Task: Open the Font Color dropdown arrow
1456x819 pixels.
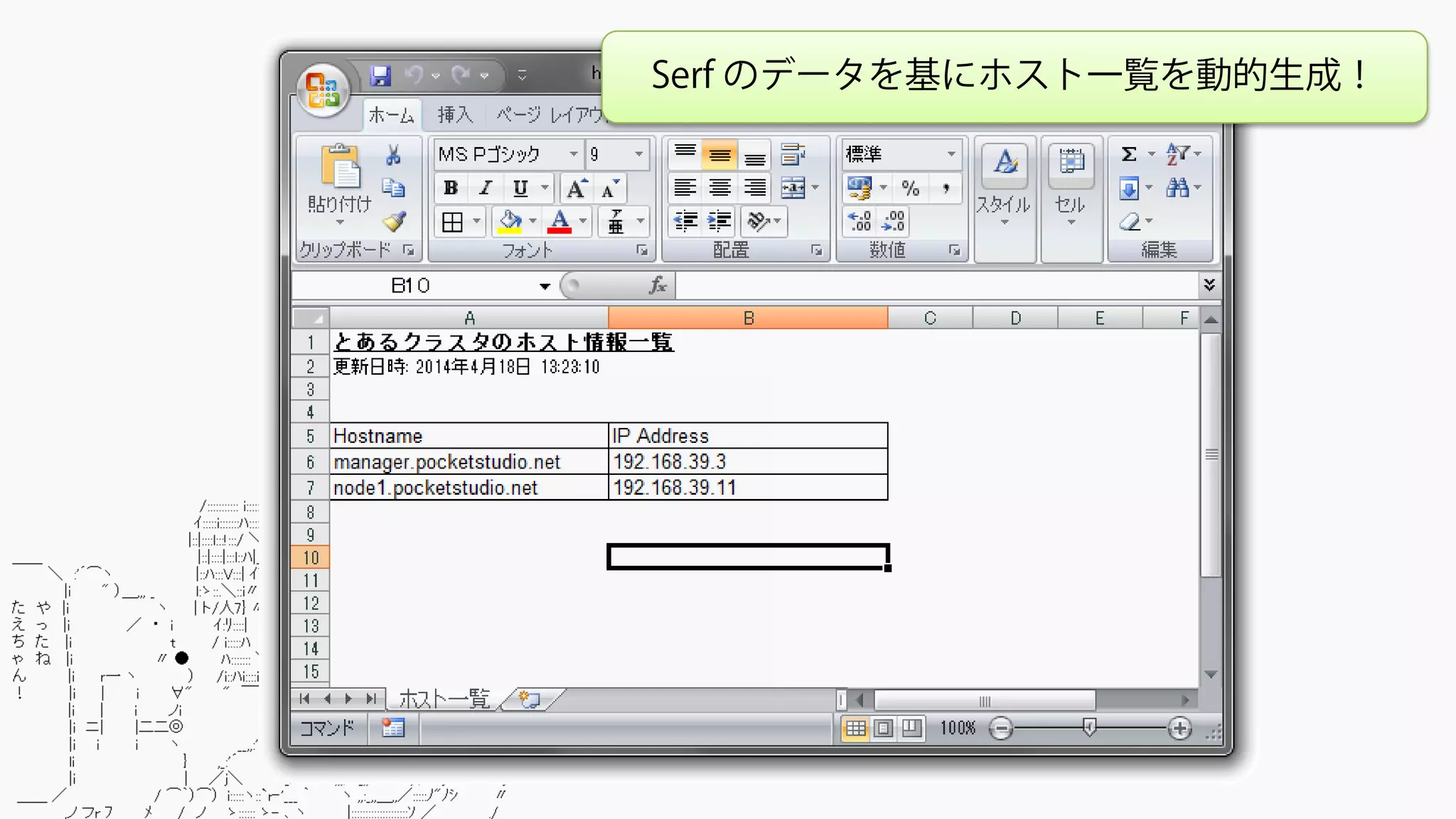Action: [x=582, y=222]
